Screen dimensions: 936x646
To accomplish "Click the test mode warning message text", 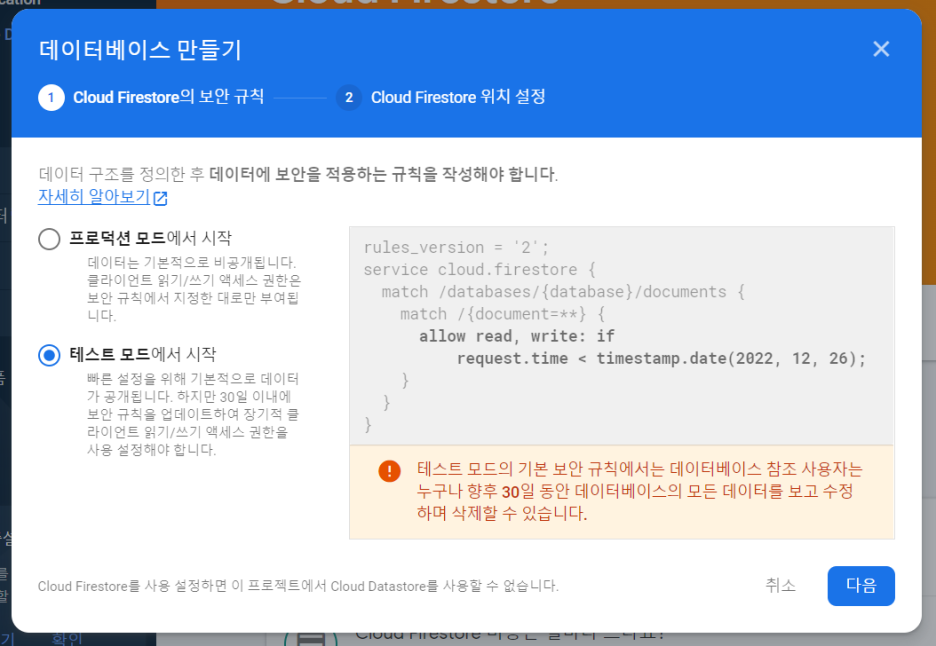I will tap(640, 491).
